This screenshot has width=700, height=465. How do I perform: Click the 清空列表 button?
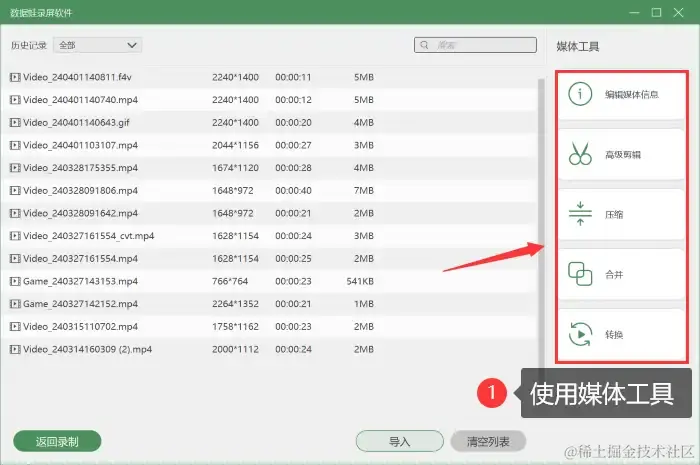coord(488,441)
